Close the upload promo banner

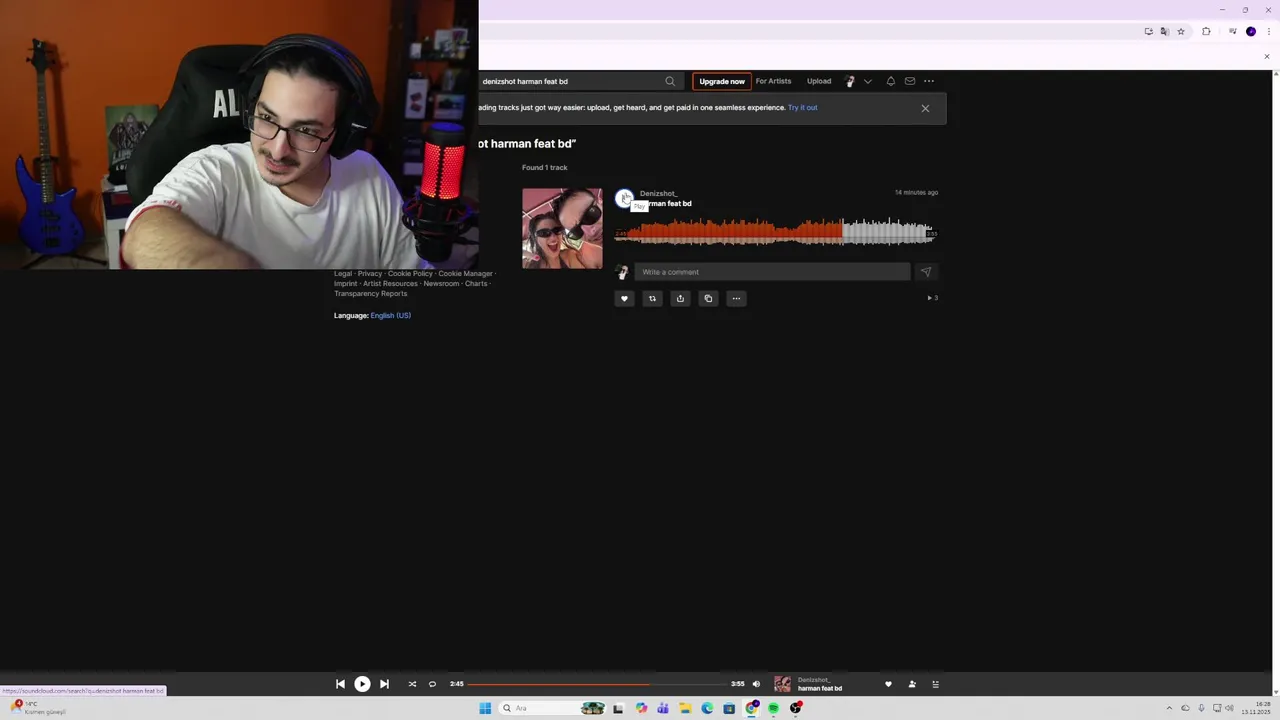point(925,108)
